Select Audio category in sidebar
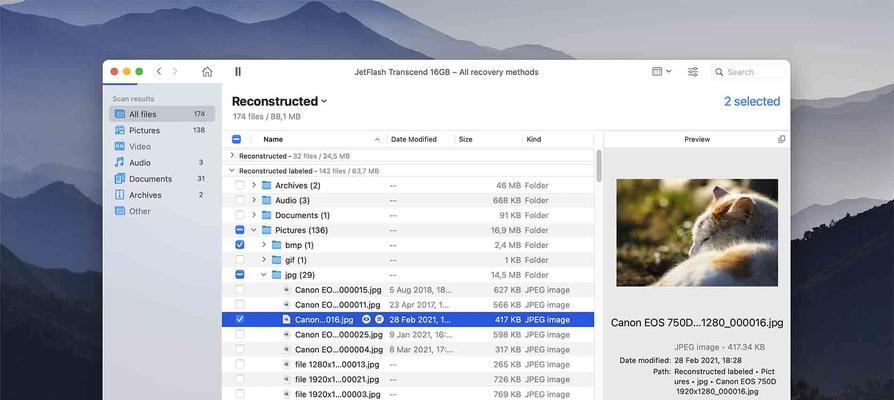The height and width of the screenshot is (400, 894). 162,162
